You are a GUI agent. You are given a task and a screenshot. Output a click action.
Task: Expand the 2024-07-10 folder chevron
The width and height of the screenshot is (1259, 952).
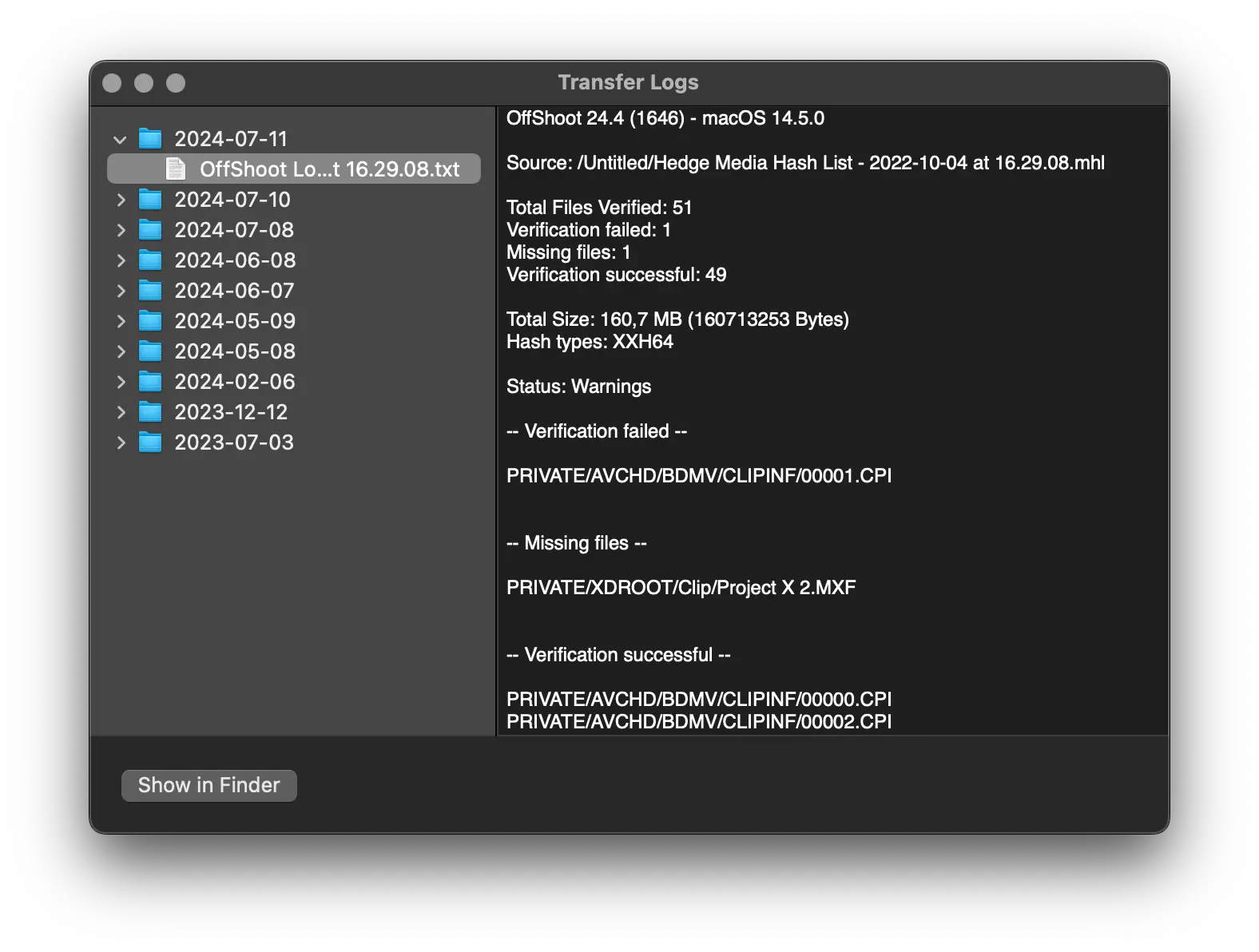coord(121,200)
